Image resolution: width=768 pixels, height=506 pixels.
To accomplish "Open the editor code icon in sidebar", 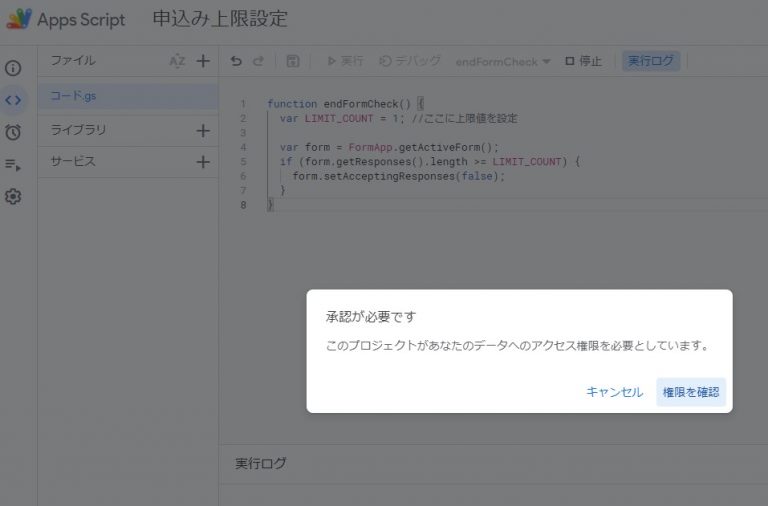I will click(x=13, y=100).
